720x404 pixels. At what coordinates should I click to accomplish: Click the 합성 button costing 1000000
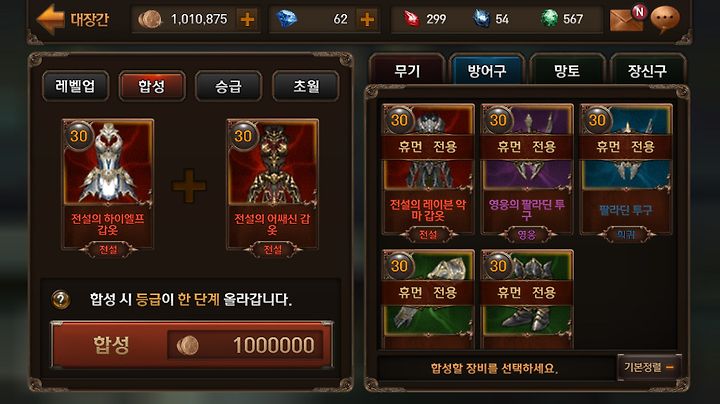[191, 345]
